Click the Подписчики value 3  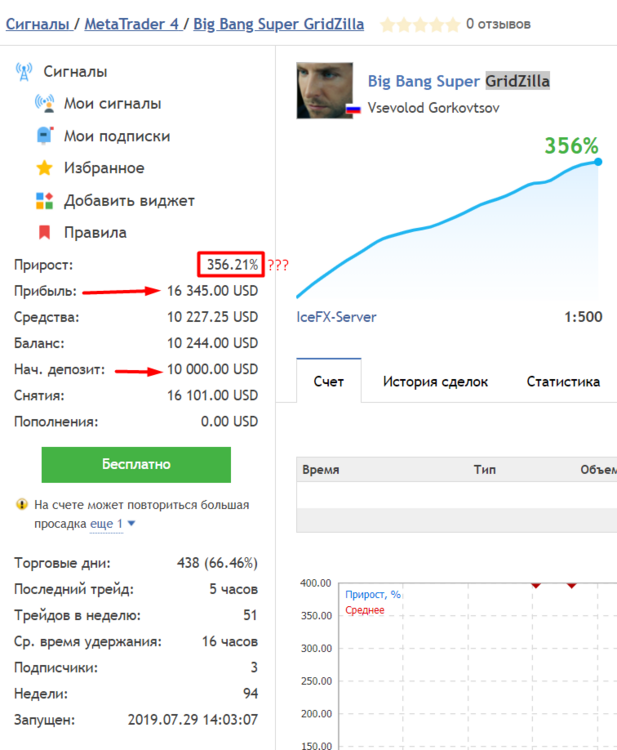(x=254, y=667)
